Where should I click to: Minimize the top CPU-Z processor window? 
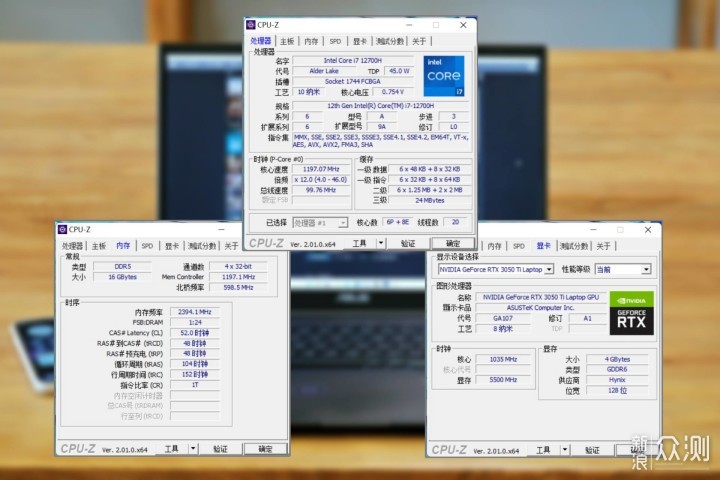coord(409,25)
